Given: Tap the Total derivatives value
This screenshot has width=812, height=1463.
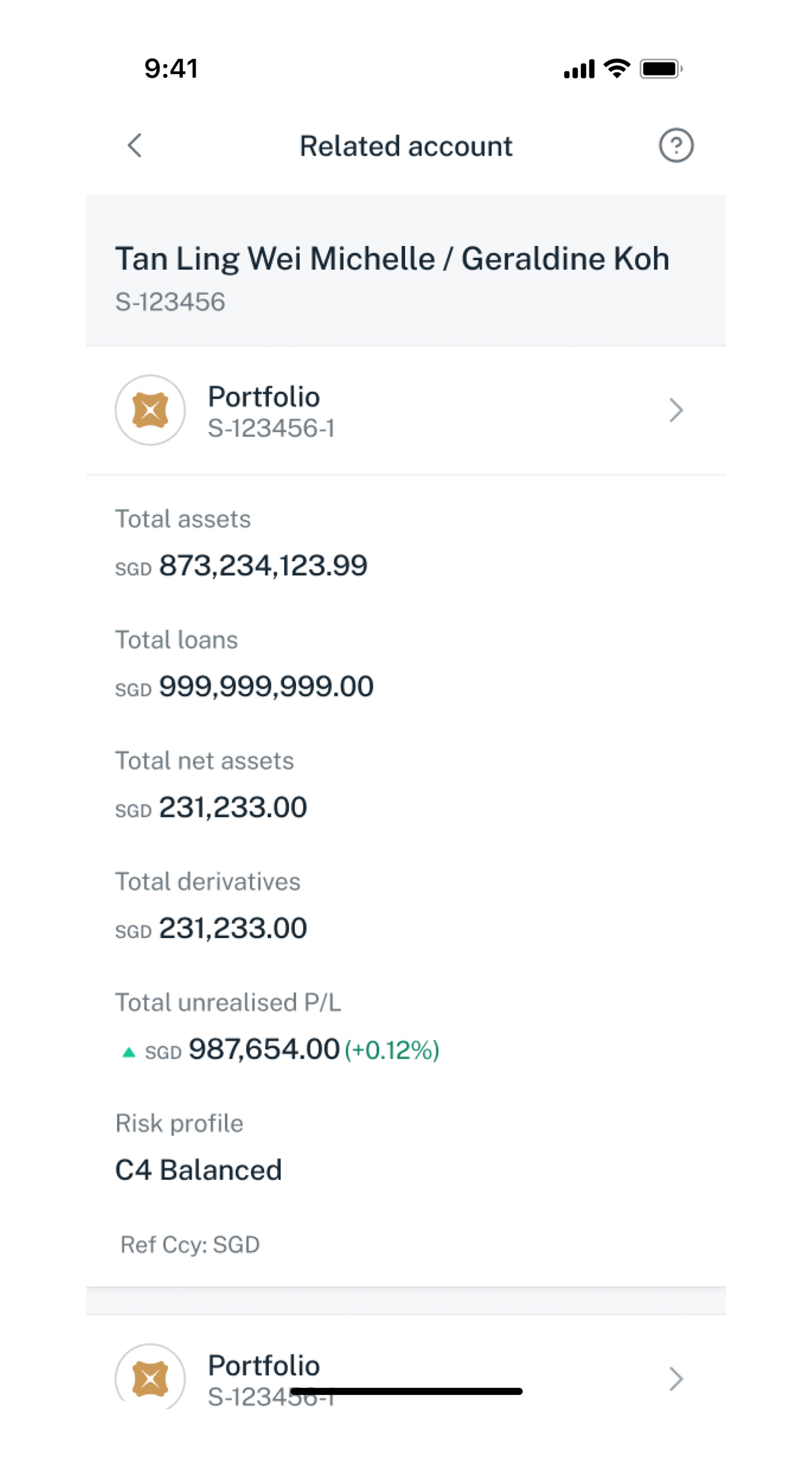Looking at the screenshot, I should point(233,928).
